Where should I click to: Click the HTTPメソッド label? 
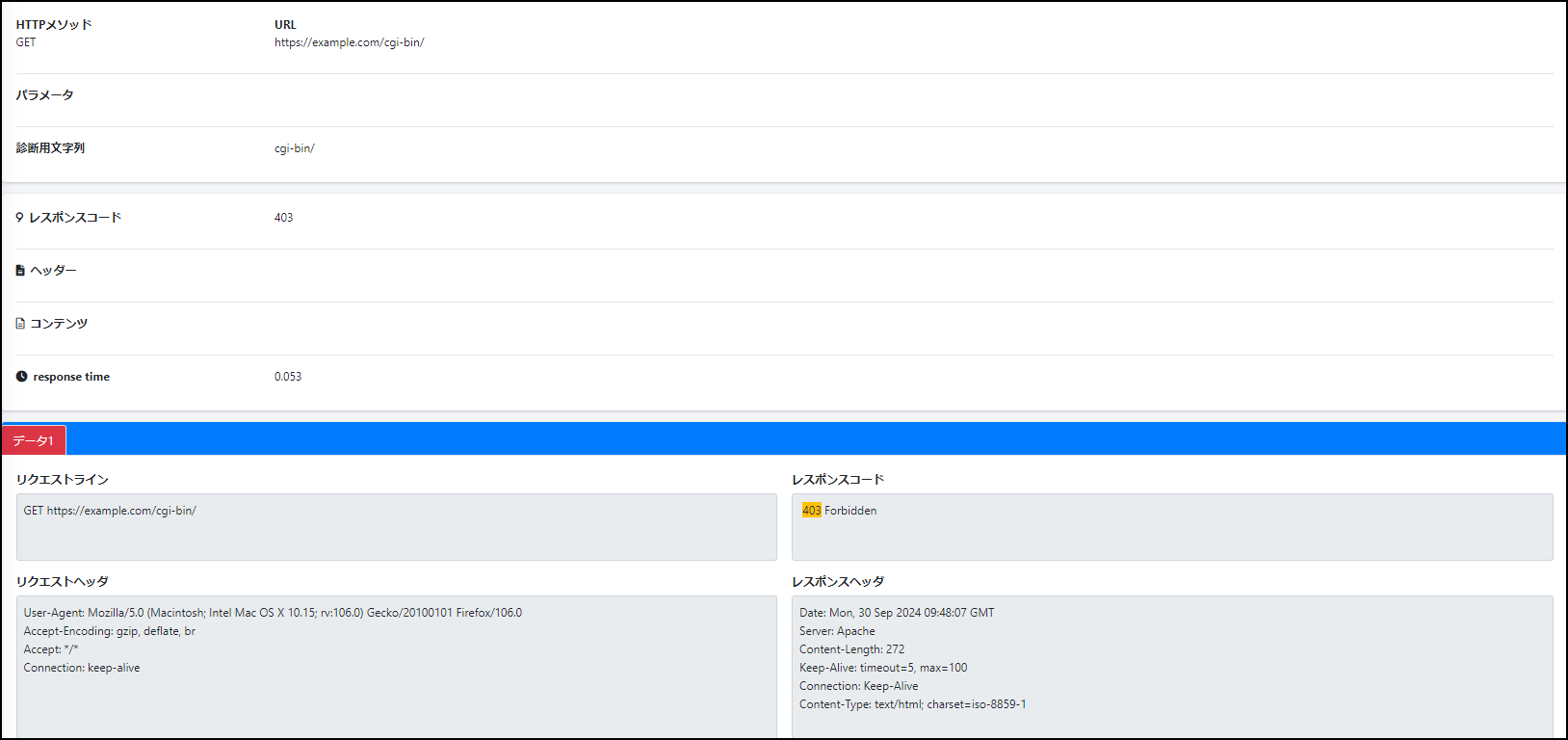(54, 25)
